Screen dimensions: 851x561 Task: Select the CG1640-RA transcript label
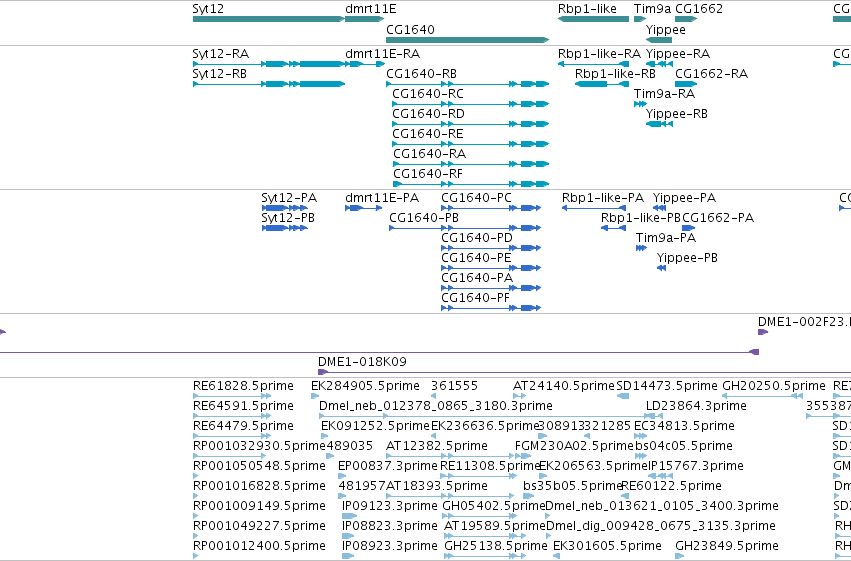coord(429,154)
